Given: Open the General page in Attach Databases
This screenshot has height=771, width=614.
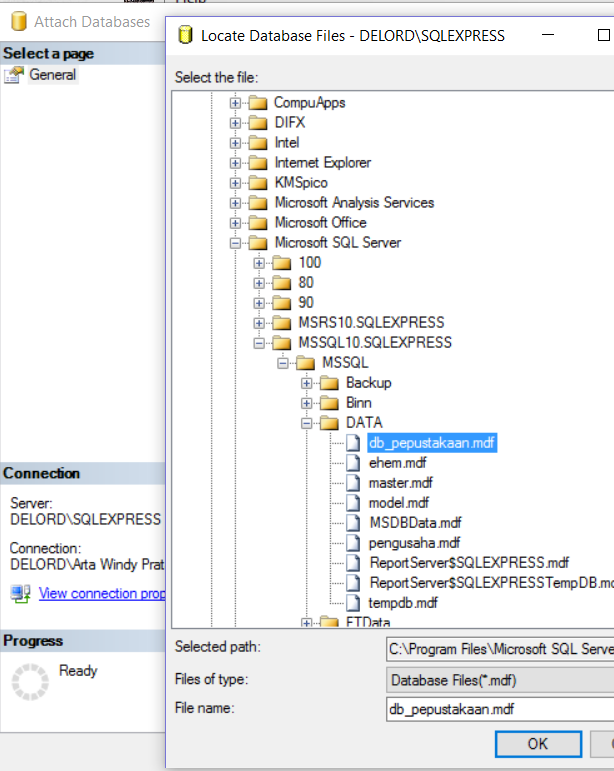Looking at the screenshot, I should [52, 75].
